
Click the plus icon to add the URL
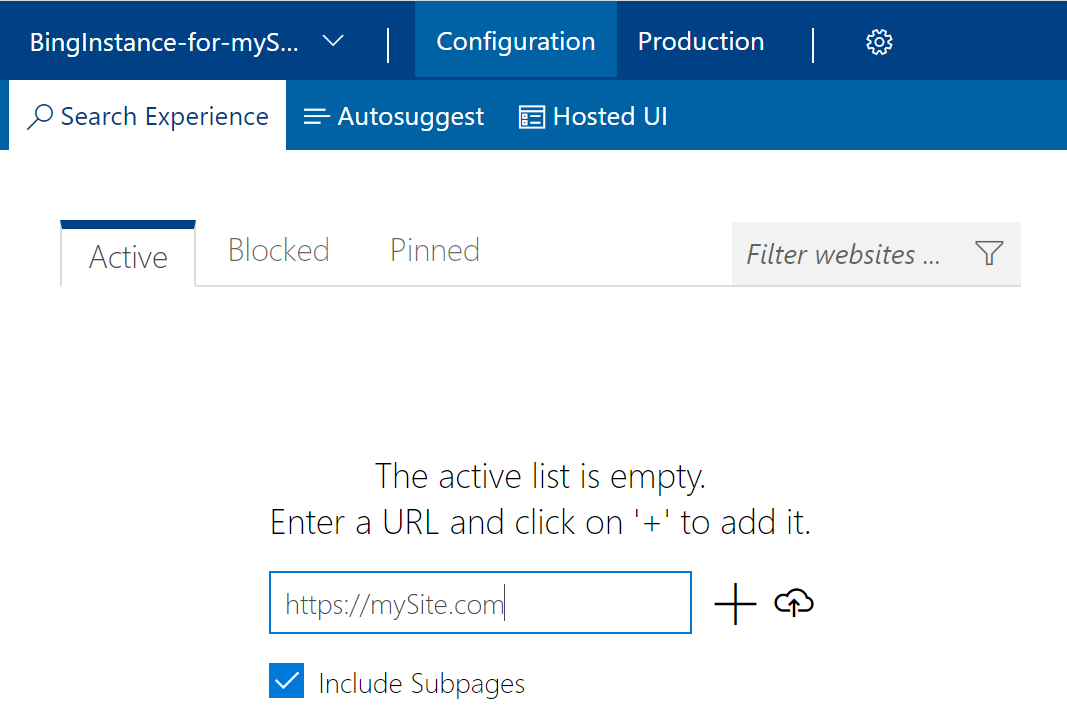735,603
